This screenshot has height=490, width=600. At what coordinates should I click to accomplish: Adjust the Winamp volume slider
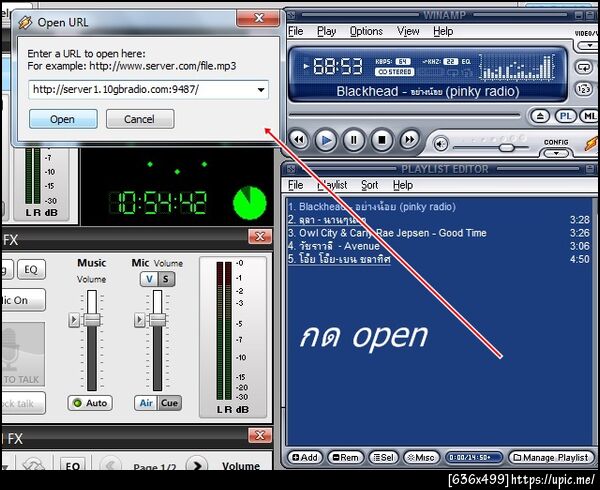[x=507, y=148]
